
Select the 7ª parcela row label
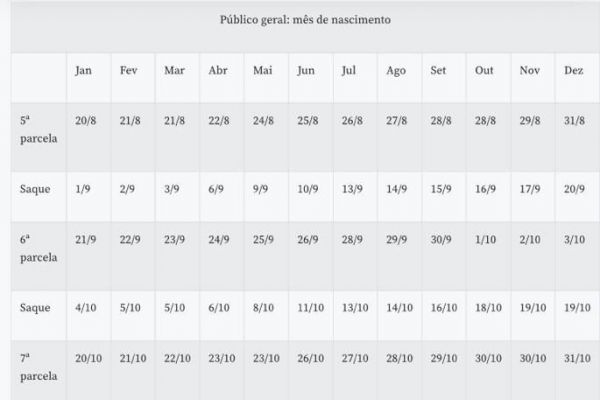38,367
